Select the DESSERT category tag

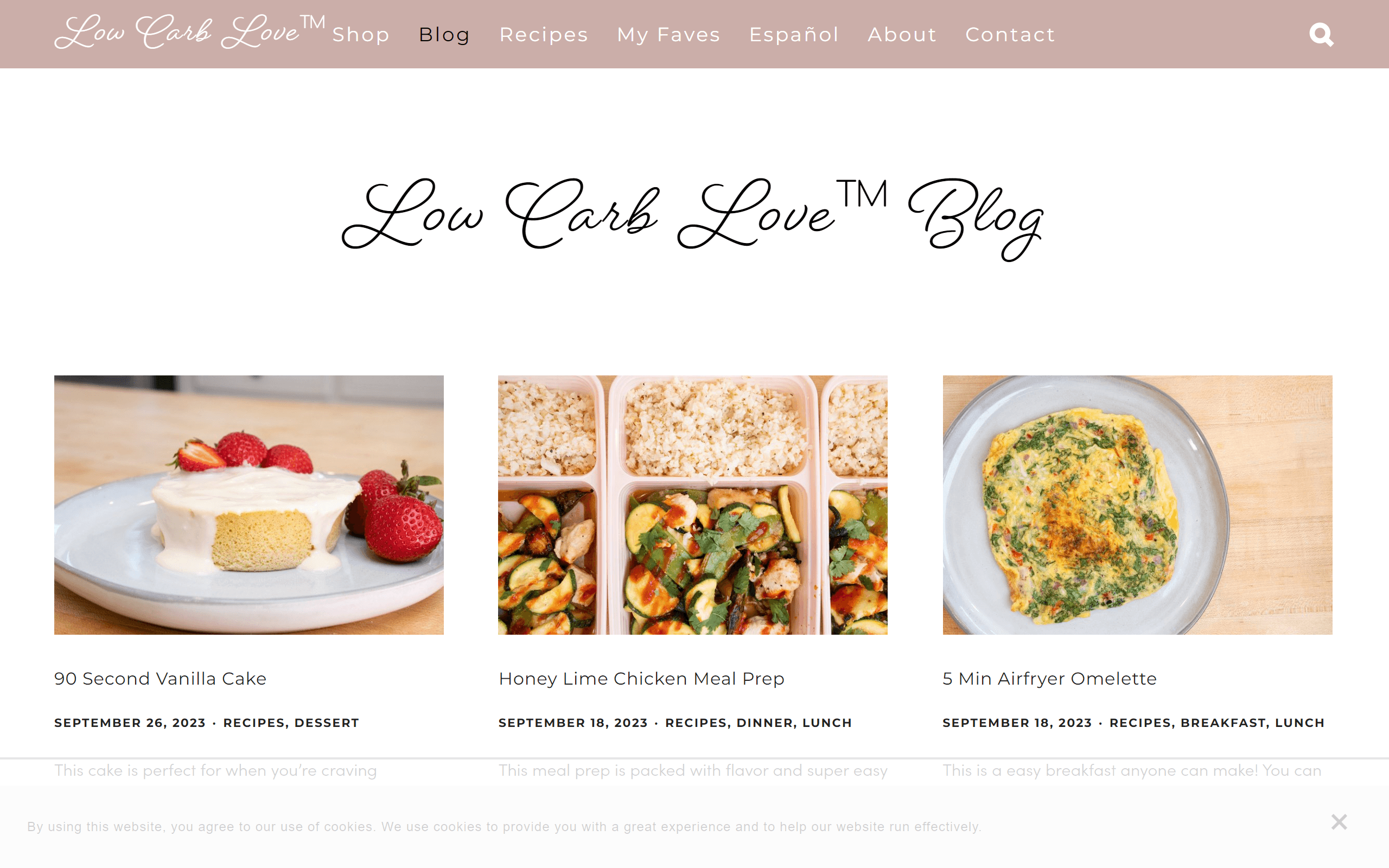[327, 723]
